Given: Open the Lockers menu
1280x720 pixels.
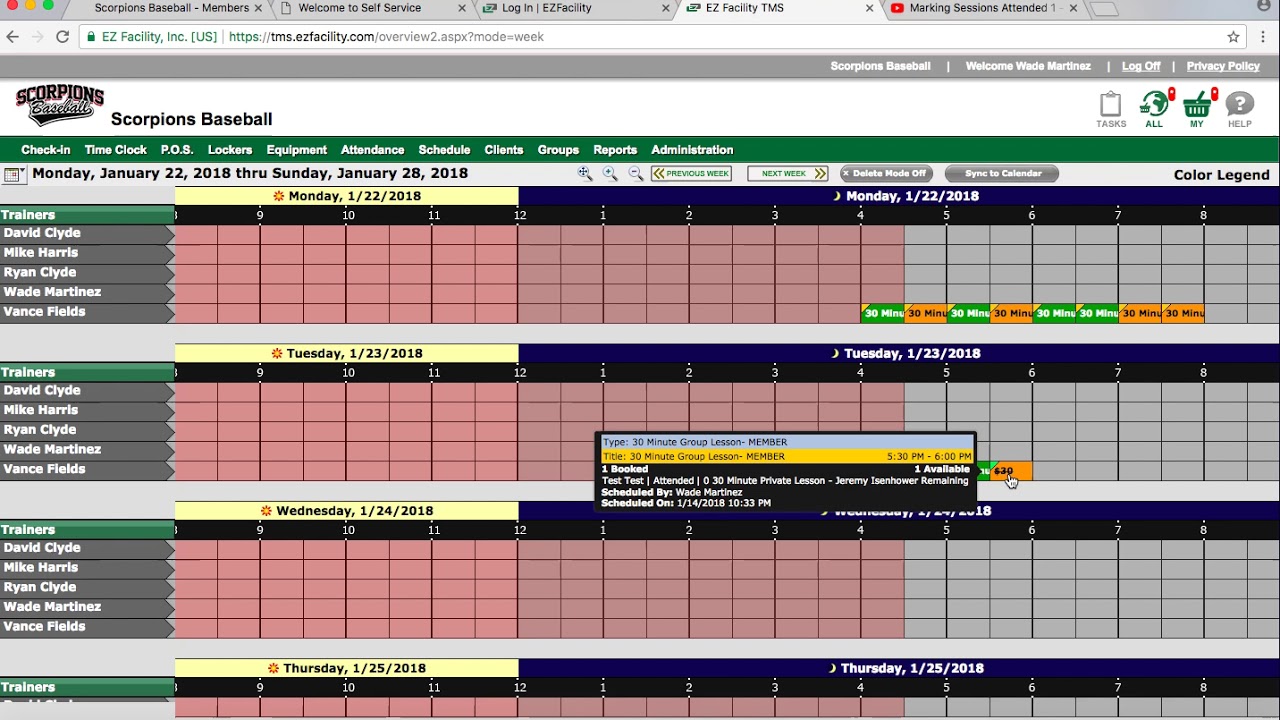Looking at the screenshot, I should (x=230, y=150).
